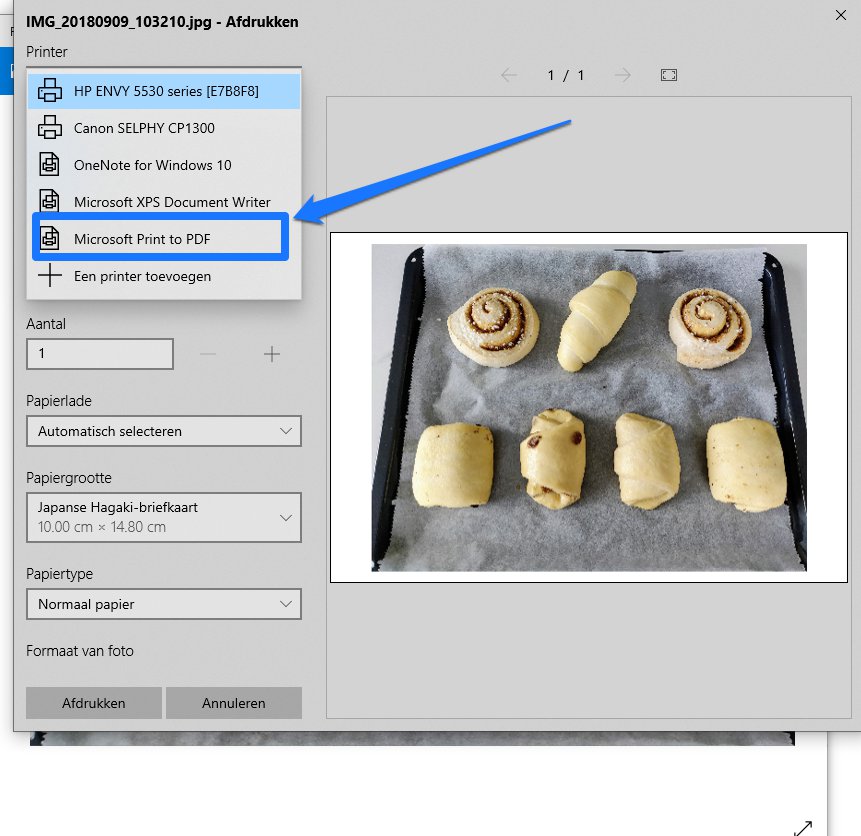Pick Microsoft XPS Document Writer

click(x=164, y=202)
